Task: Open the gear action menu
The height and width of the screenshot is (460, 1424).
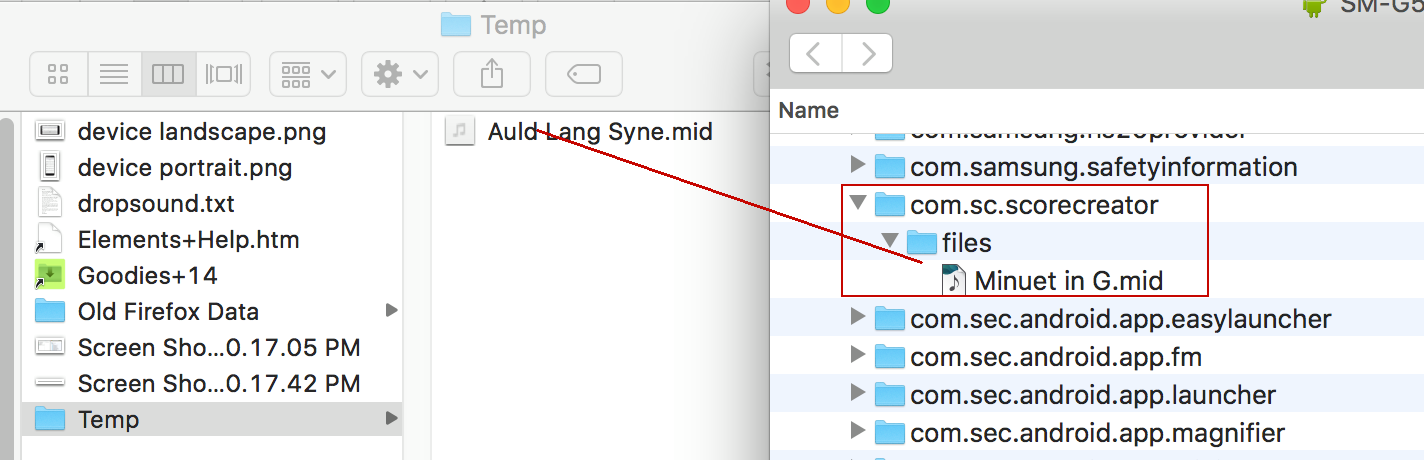Action: (x=400, y=74)
